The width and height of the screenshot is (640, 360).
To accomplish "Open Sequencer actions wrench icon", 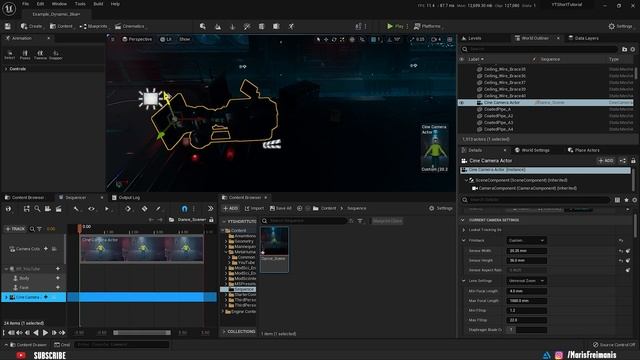I will point(76,209).
